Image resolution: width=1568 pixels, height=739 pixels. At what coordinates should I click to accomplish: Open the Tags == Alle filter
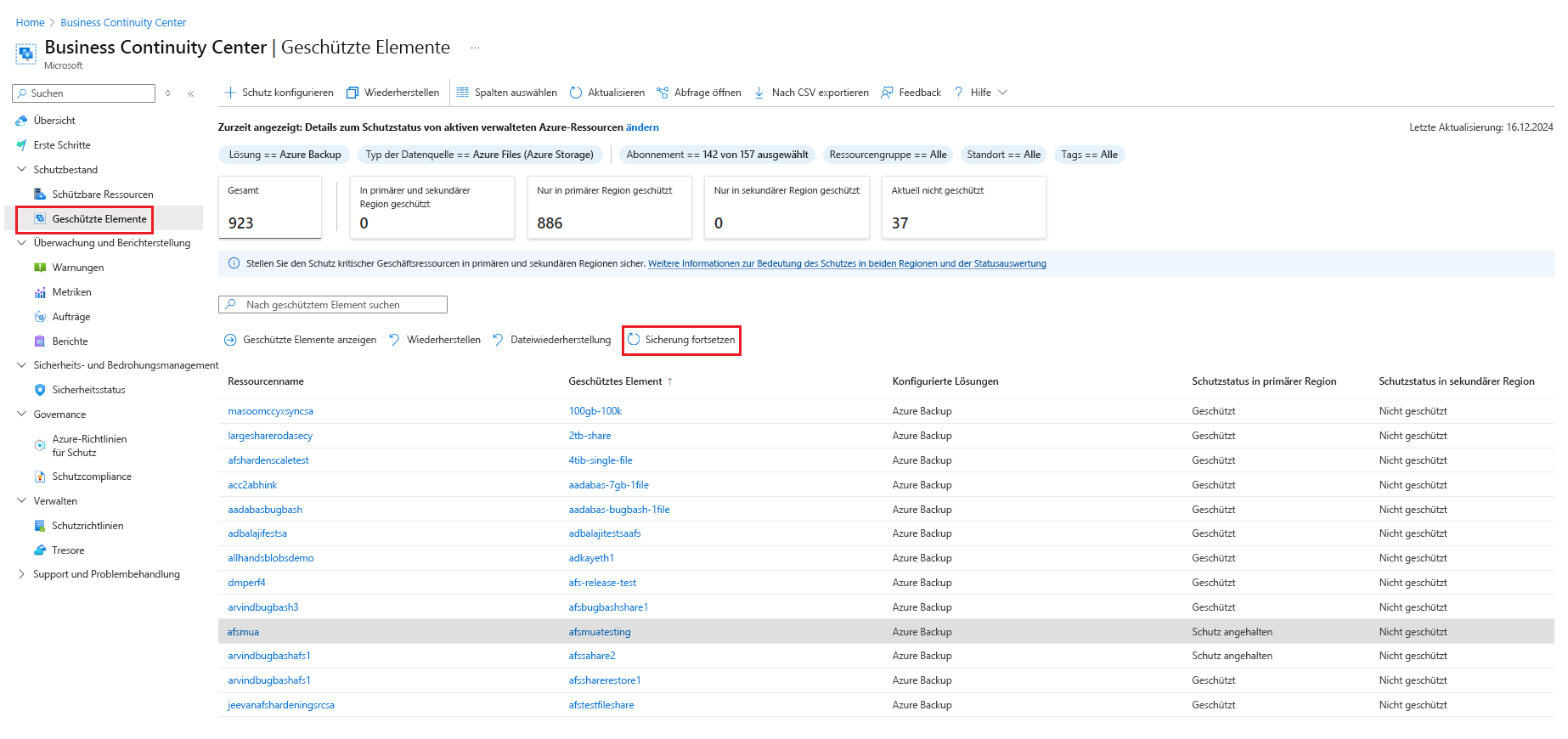pos(1089,155)
